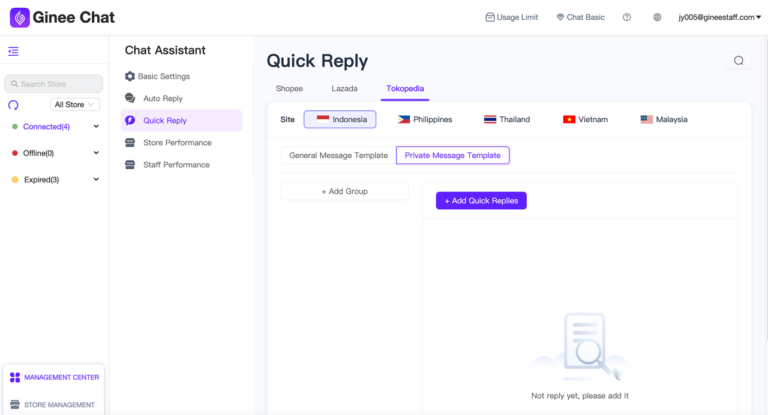768x415 pixels.
Task: Switch to the Shopee tab
Action: 289,89
